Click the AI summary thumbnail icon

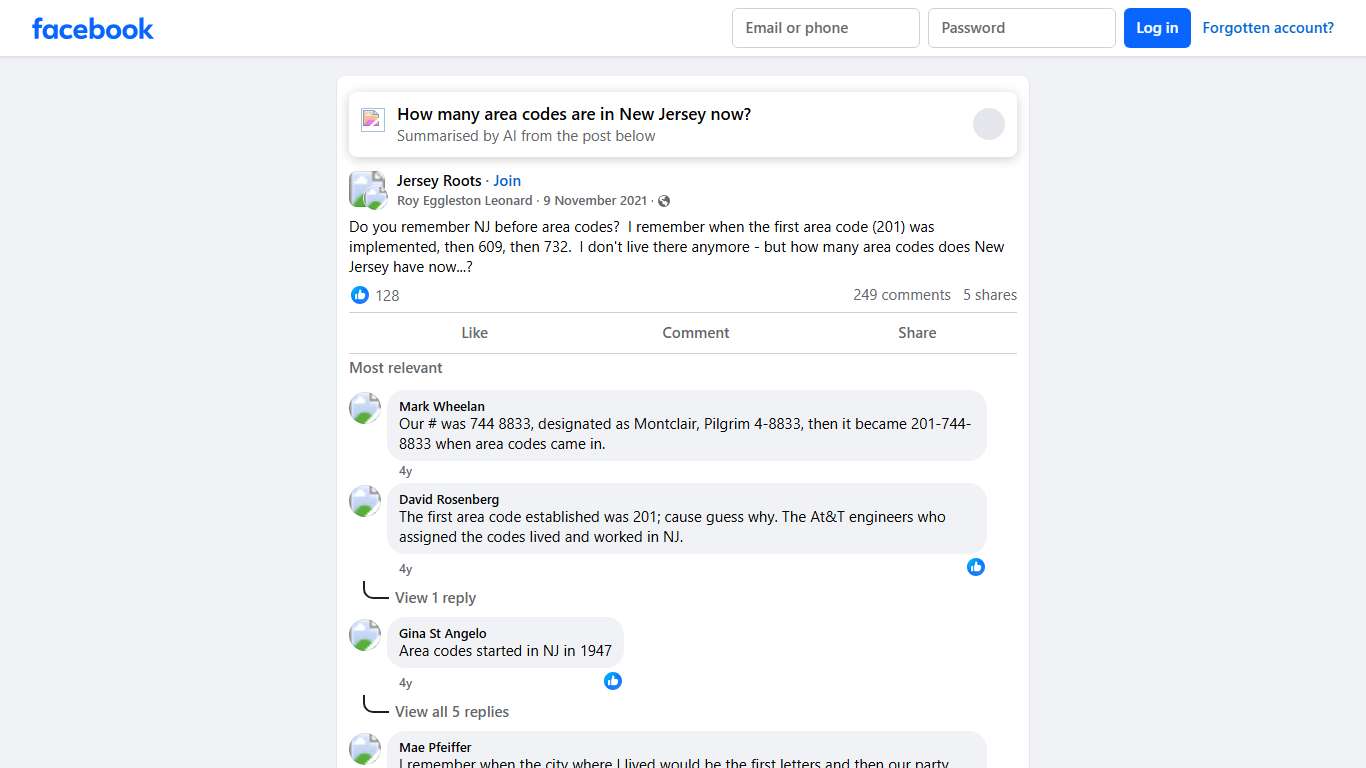point(373,120)
